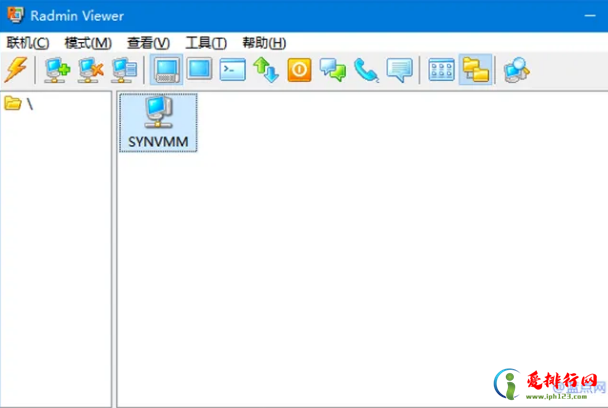Open the 工具(T) menu
This screenshot has width=608, height=408.
(x=206, y=43)
